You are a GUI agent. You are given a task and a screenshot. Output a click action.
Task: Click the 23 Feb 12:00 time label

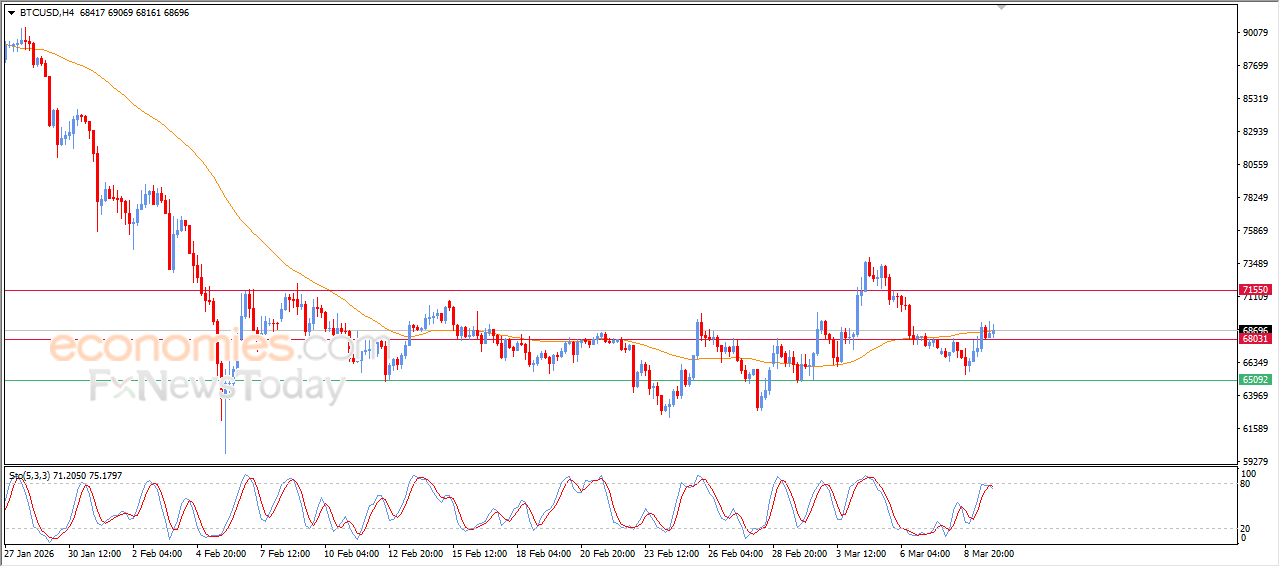tap(671, 553)
